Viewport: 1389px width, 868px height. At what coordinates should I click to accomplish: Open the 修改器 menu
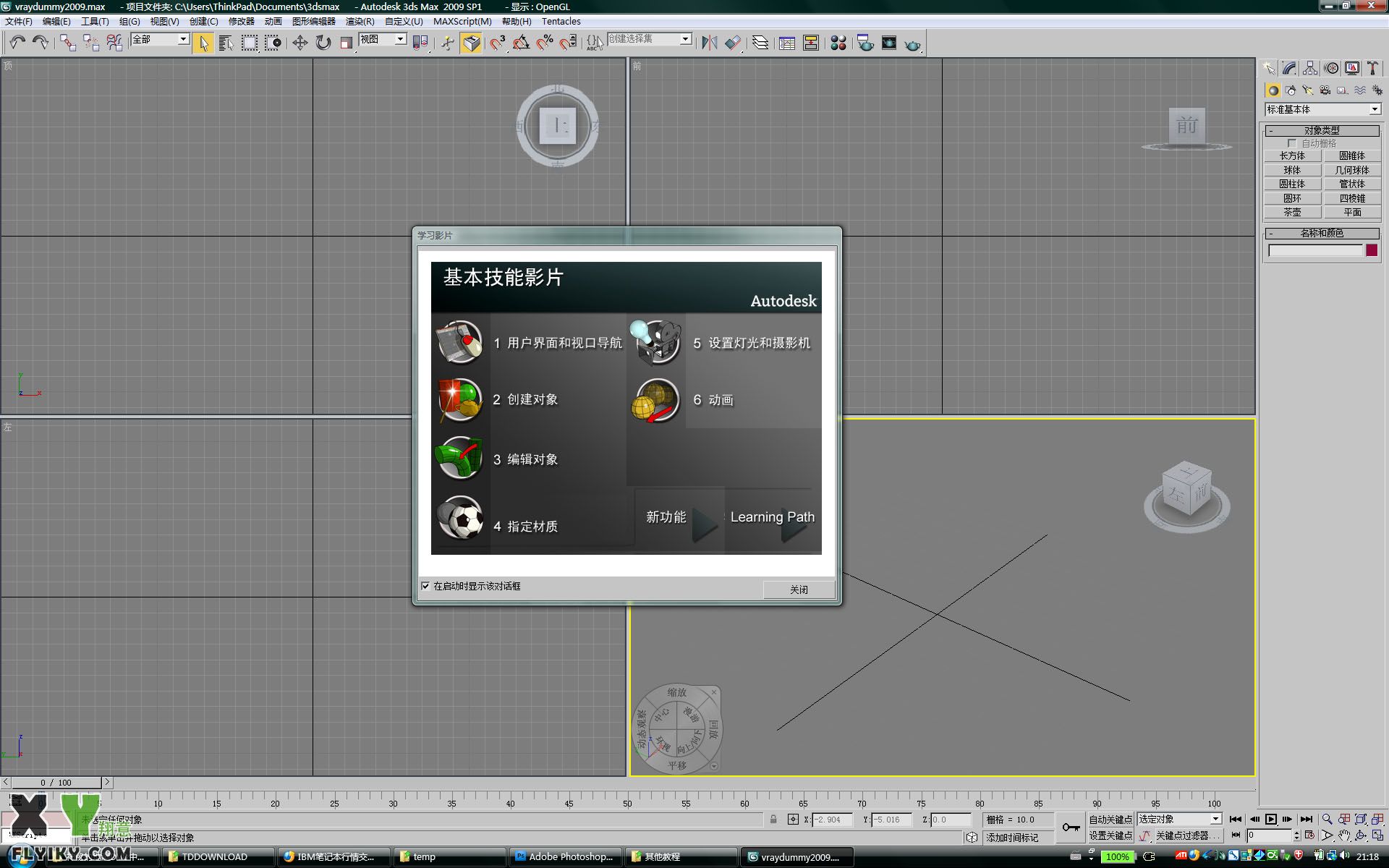pos(242,22)
